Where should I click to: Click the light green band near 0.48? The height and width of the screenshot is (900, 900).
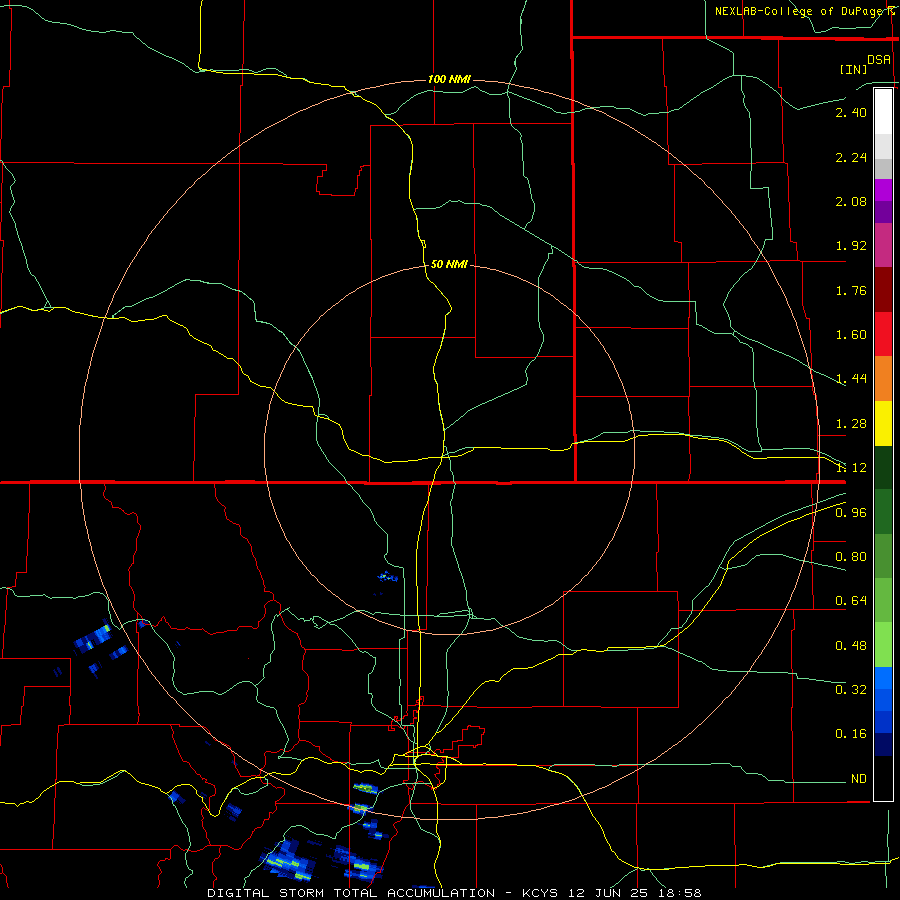(x=883, y=645)
